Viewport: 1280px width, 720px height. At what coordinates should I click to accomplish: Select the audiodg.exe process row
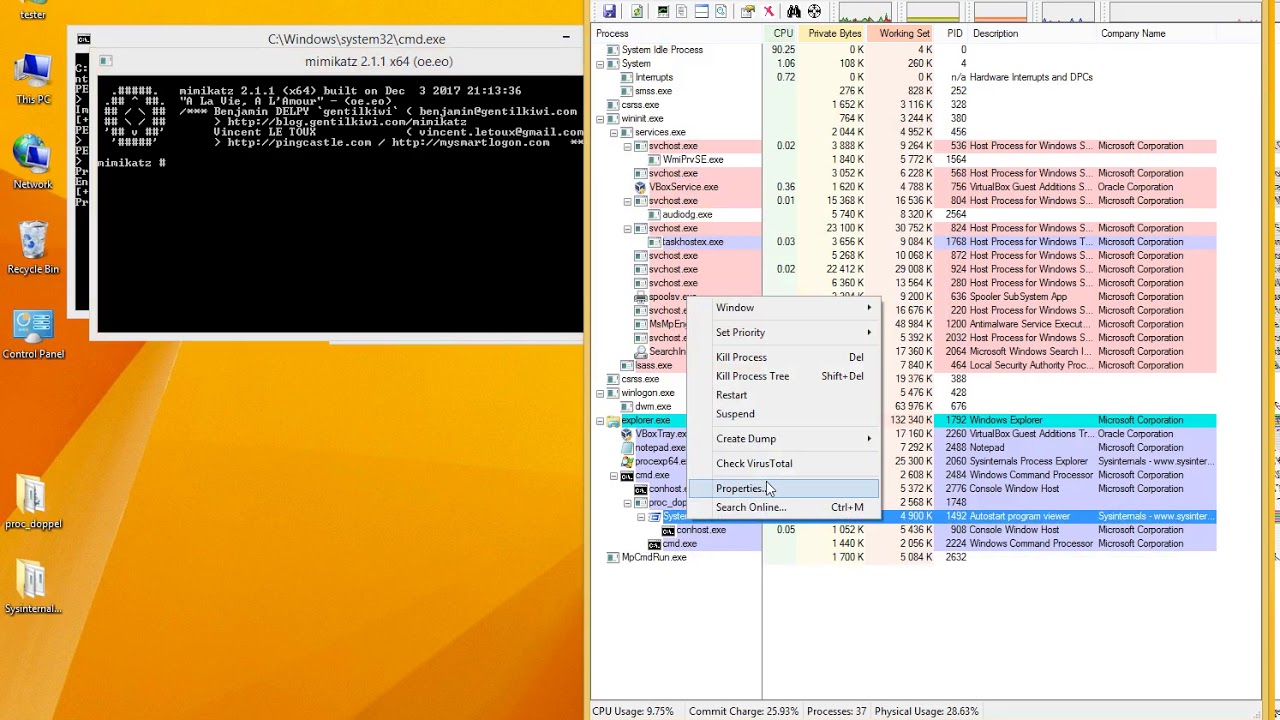pos(904,215)
